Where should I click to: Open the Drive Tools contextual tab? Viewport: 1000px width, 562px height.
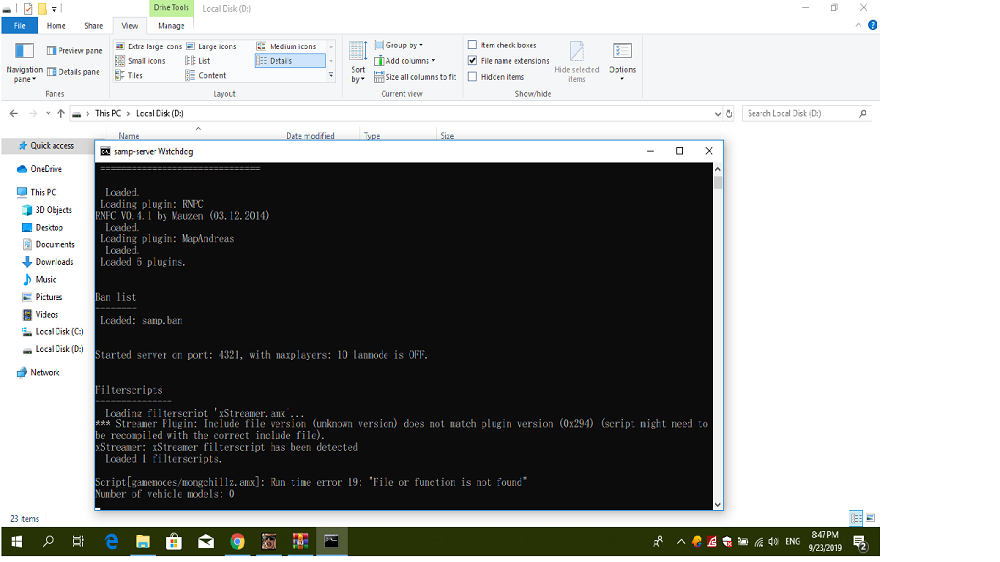click(x=171, y=8)
